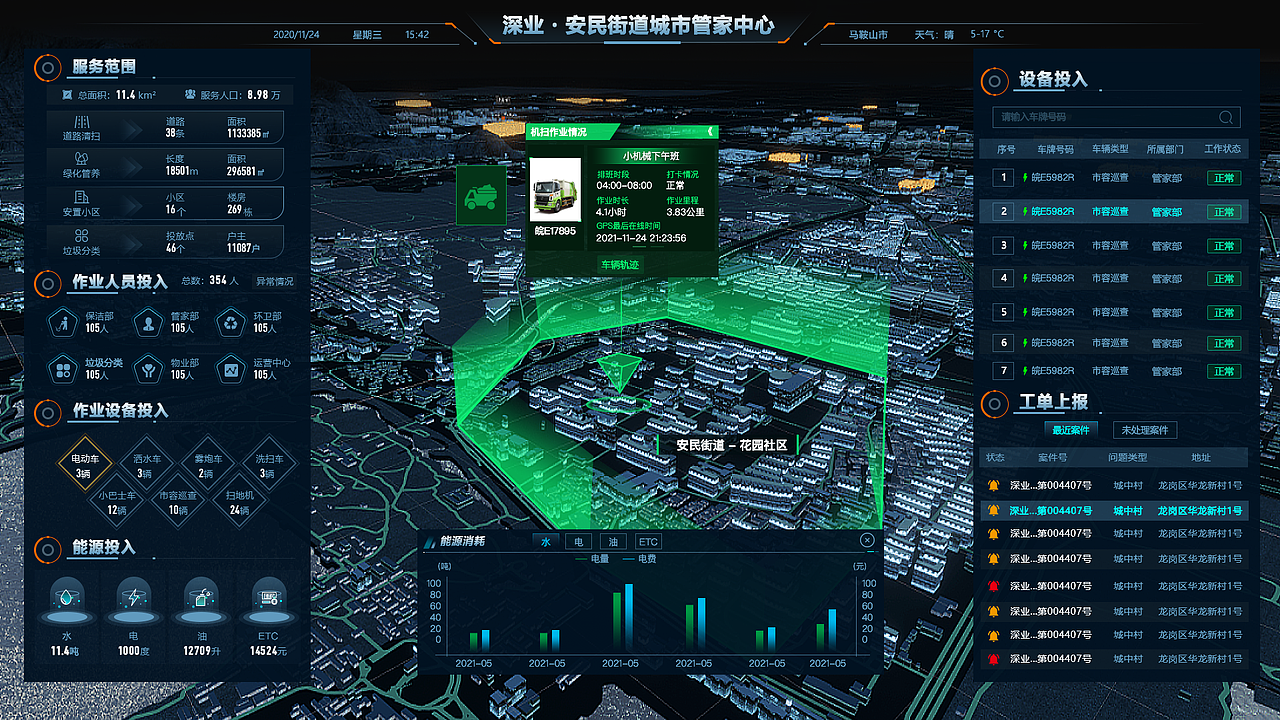Click the electricity (电) energy icon
The width and height of the screenshot is (1280, 720).
(133, 600)
